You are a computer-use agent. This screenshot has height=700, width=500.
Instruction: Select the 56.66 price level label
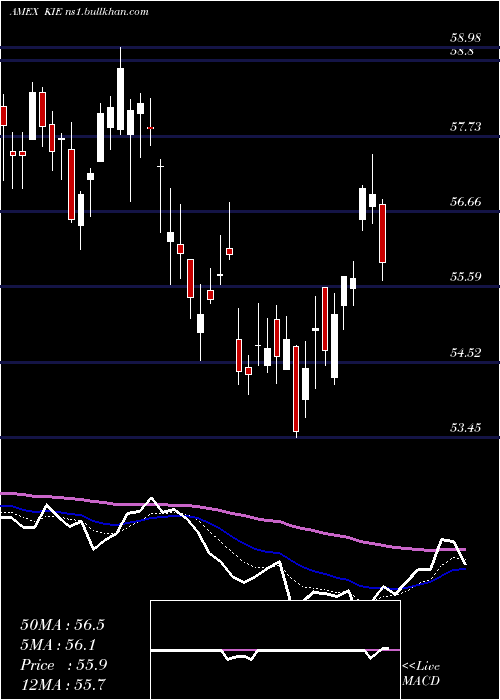465,202
